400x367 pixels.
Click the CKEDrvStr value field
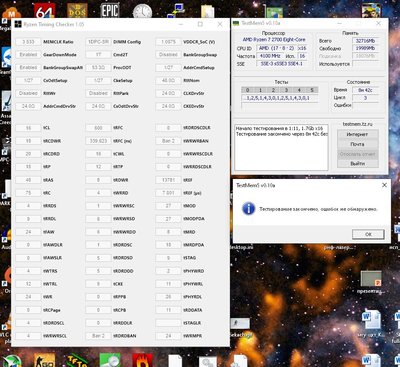(168, 106)
